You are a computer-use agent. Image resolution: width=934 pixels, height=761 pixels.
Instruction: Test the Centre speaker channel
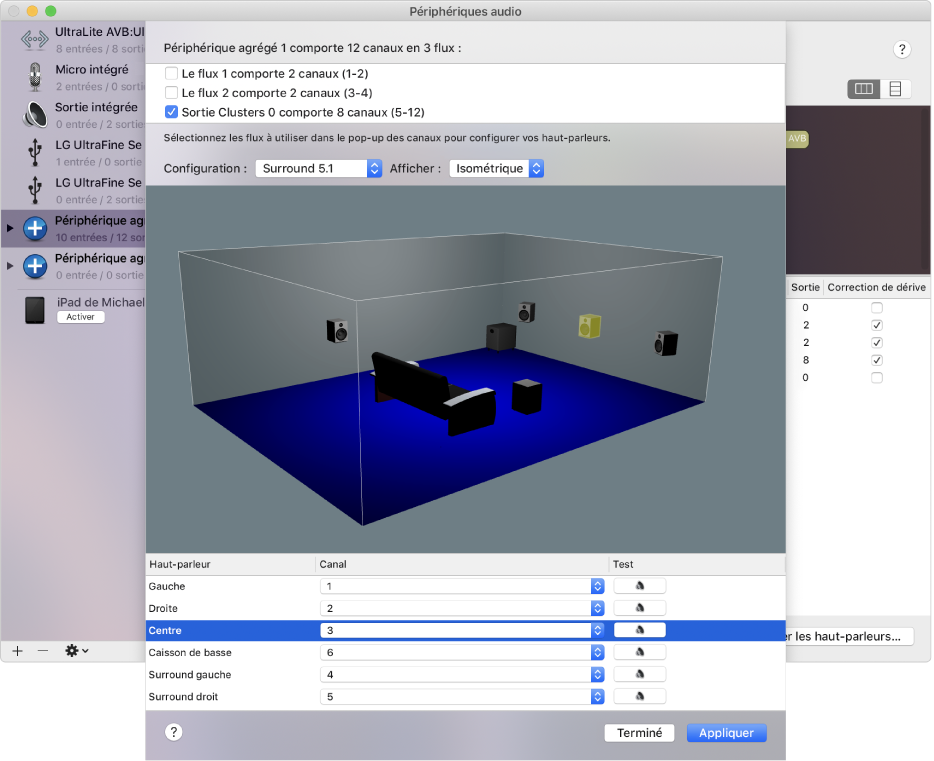tap(639, 630)
